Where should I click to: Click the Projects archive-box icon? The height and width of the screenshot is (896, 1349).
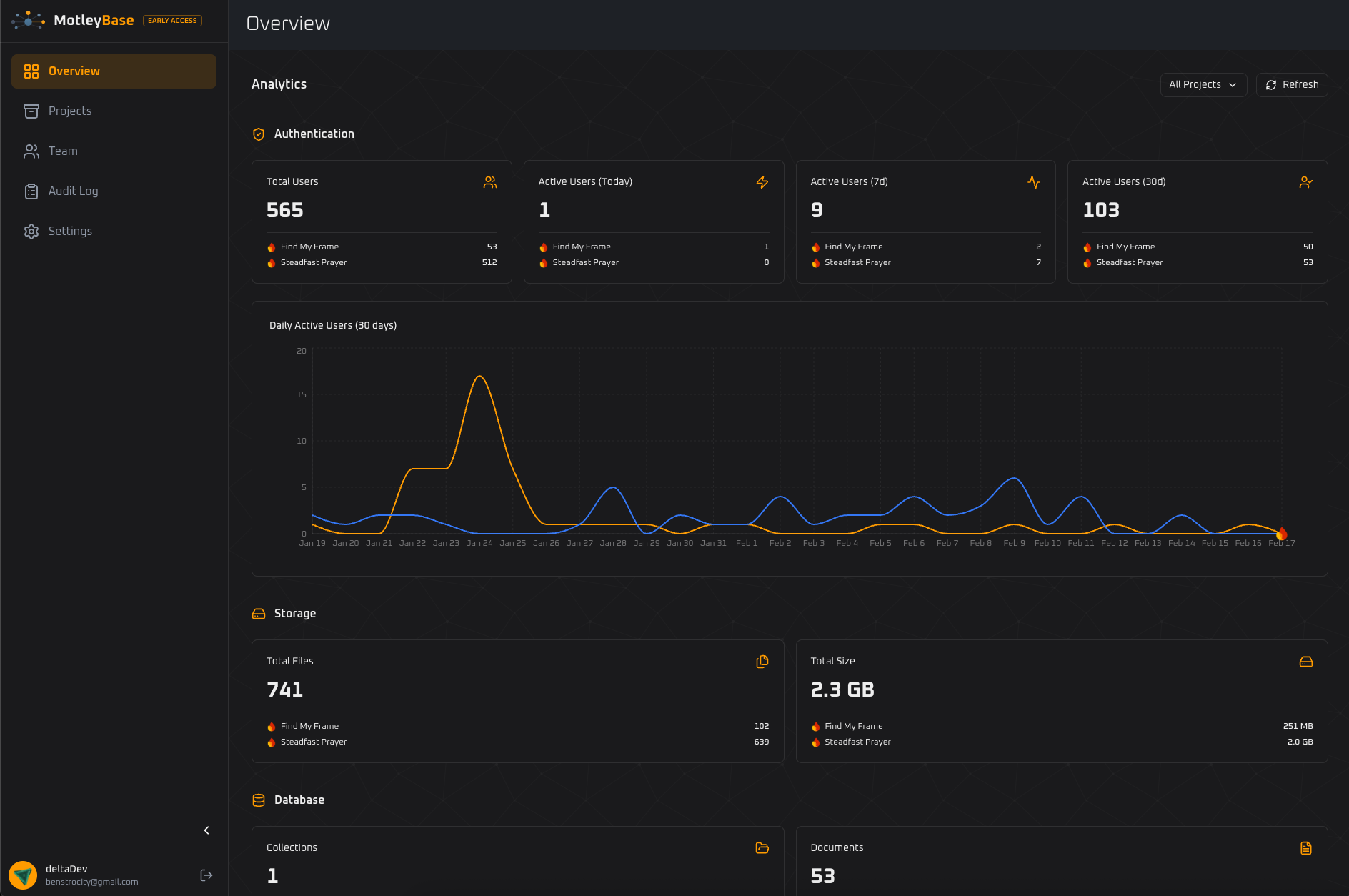click(x=31, y=111)
